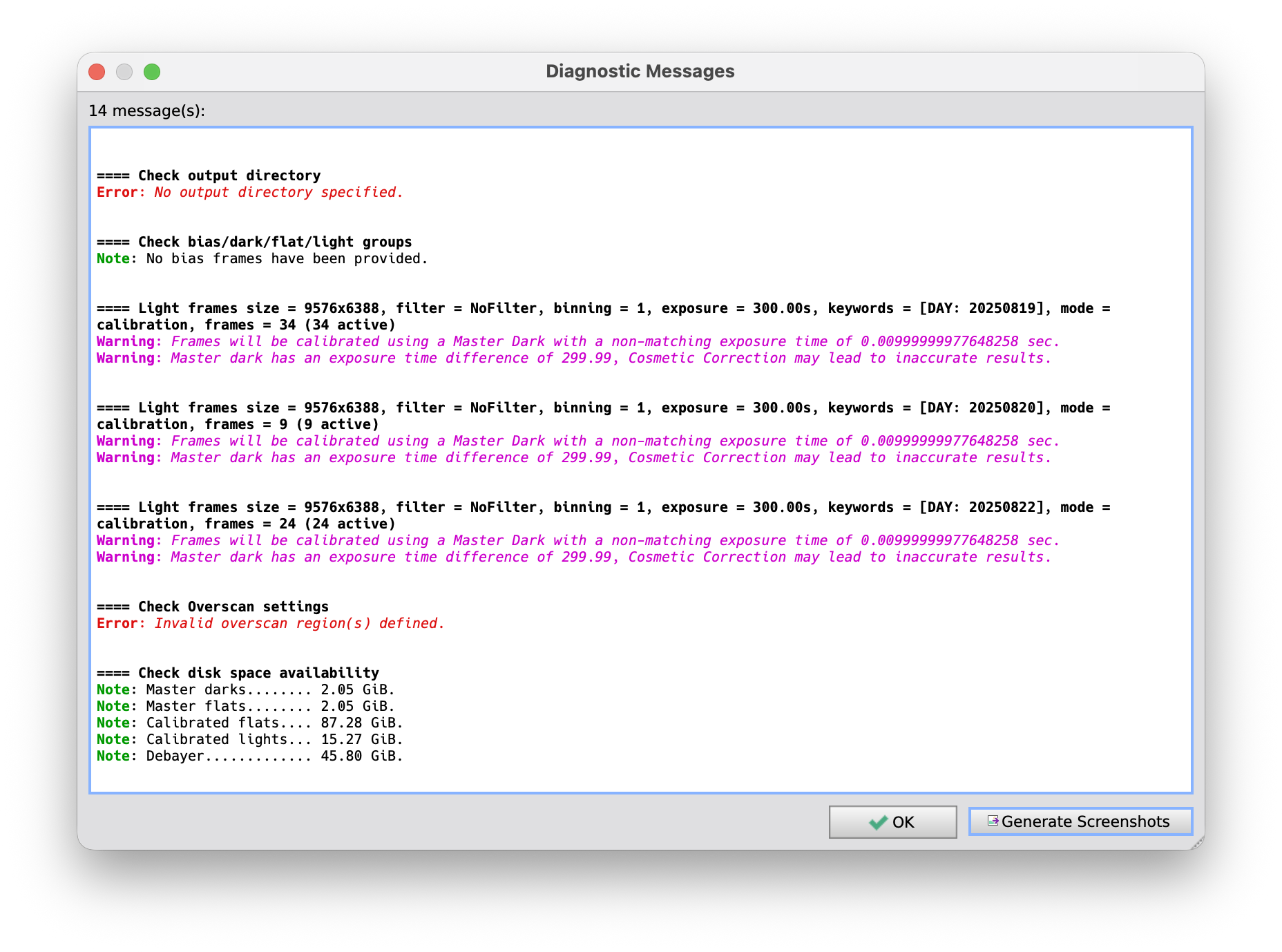Viewport: 1282px width, 952px height.
Task: Click the "Invalid overscan region(s) defined" error
Action: [x=270, y=623]
